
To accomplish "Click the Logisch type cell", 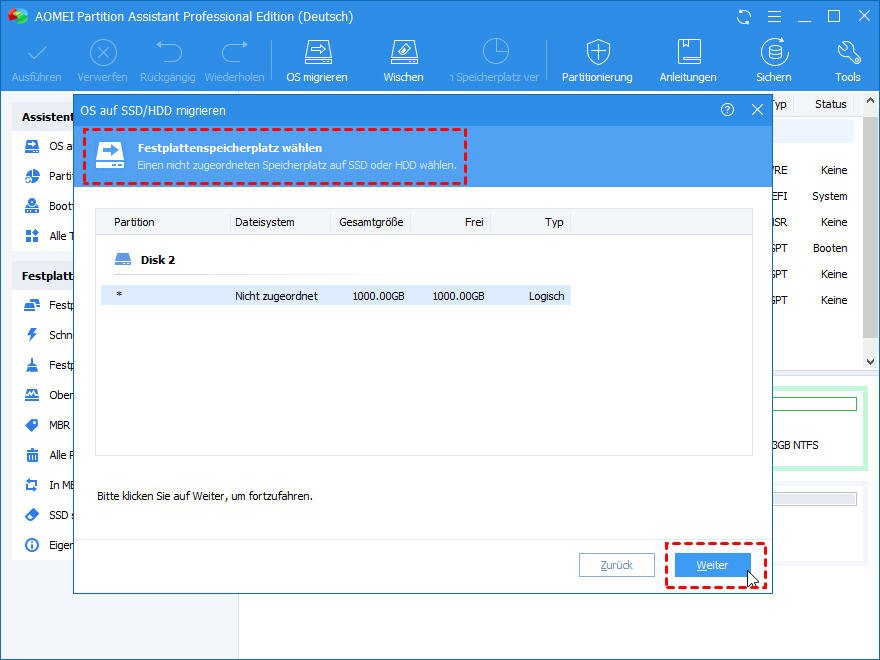I will [547, 296].
